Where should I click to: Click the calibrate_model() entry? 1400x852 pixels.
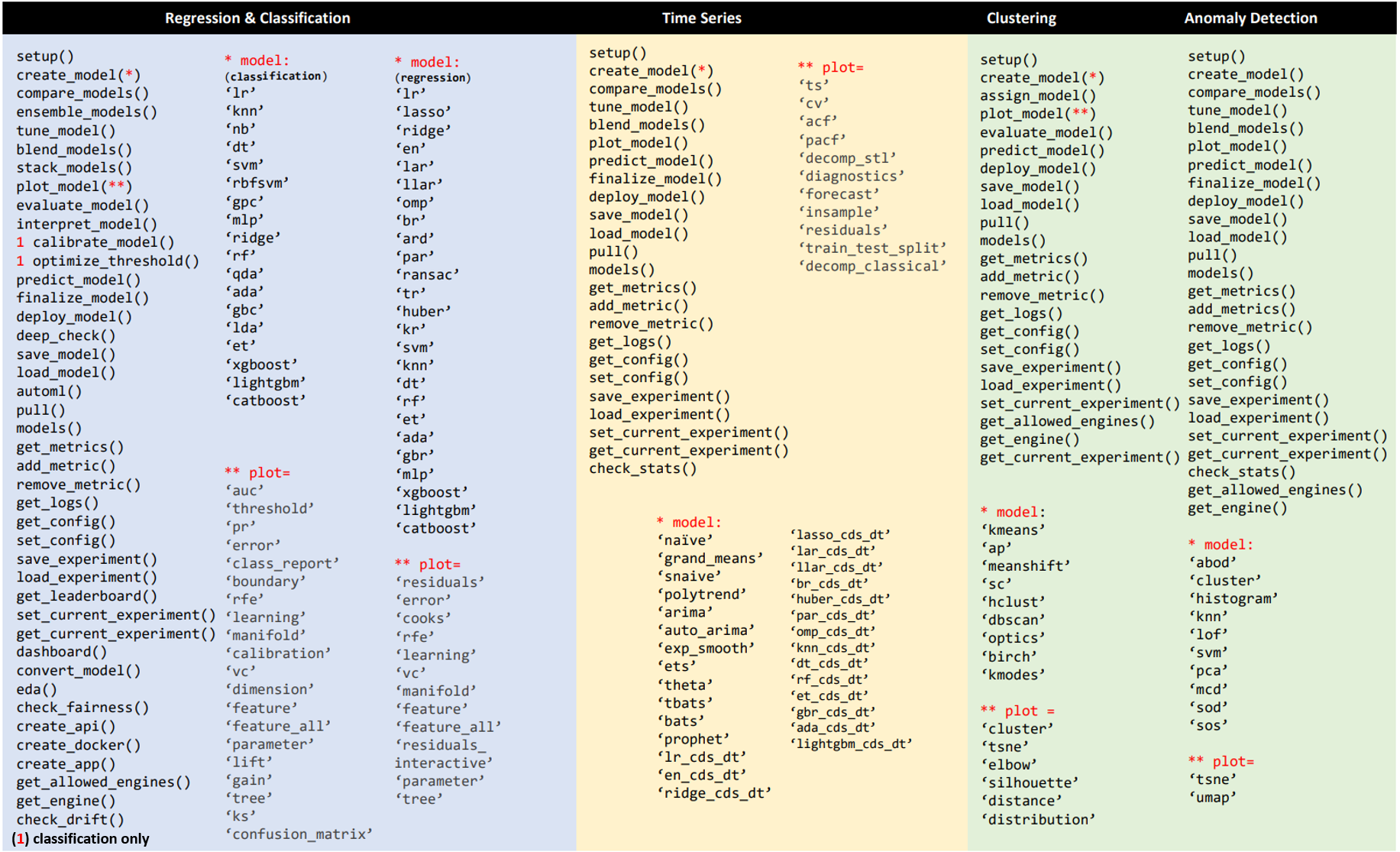coord(103,242)
